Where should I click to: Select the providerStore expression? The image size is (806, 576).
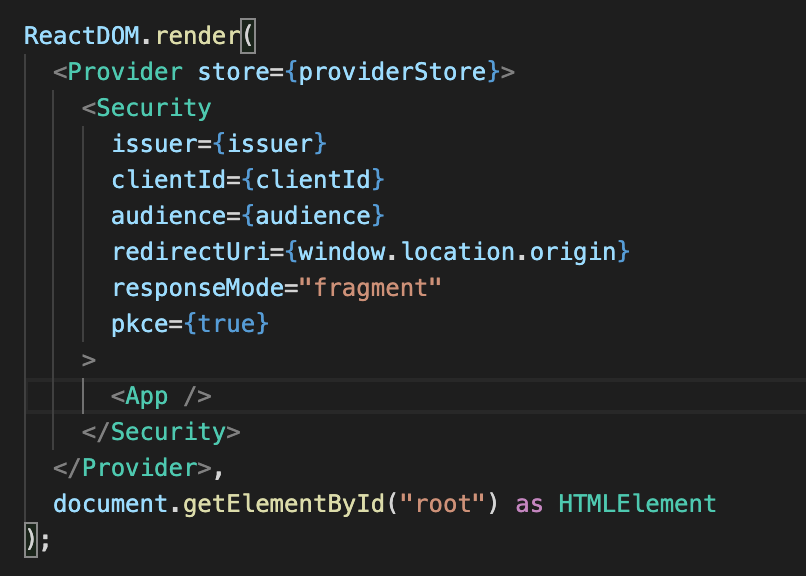point(392,72)
